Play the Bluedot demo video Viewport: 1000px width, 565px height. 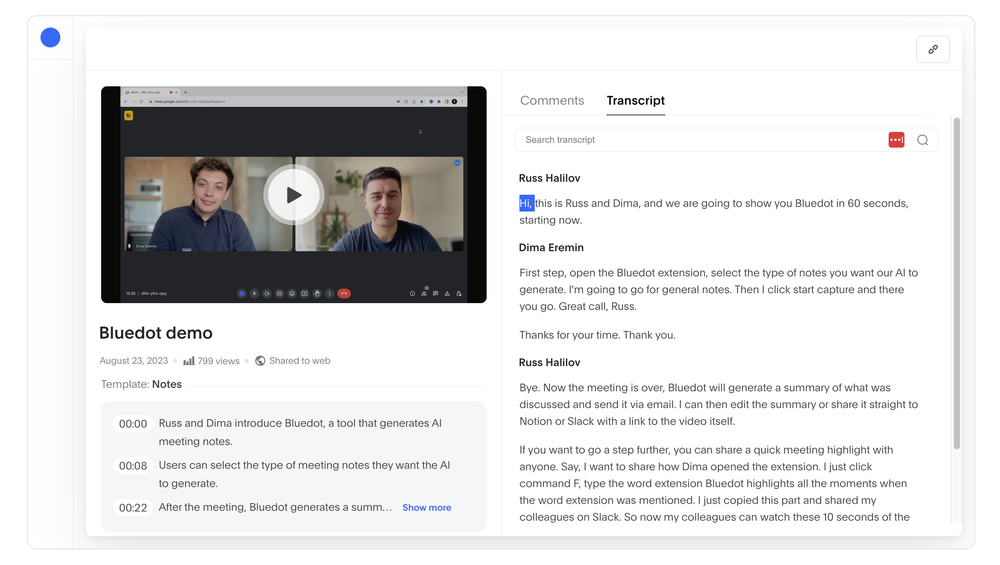pos(293,195)
